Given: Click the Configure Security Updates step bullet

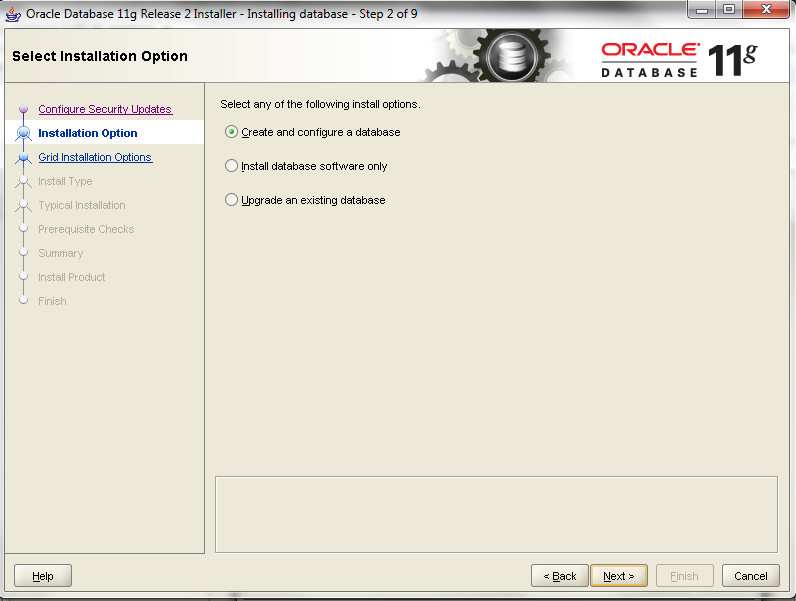Looking at the screenshot, I should [x=23, y=109].
